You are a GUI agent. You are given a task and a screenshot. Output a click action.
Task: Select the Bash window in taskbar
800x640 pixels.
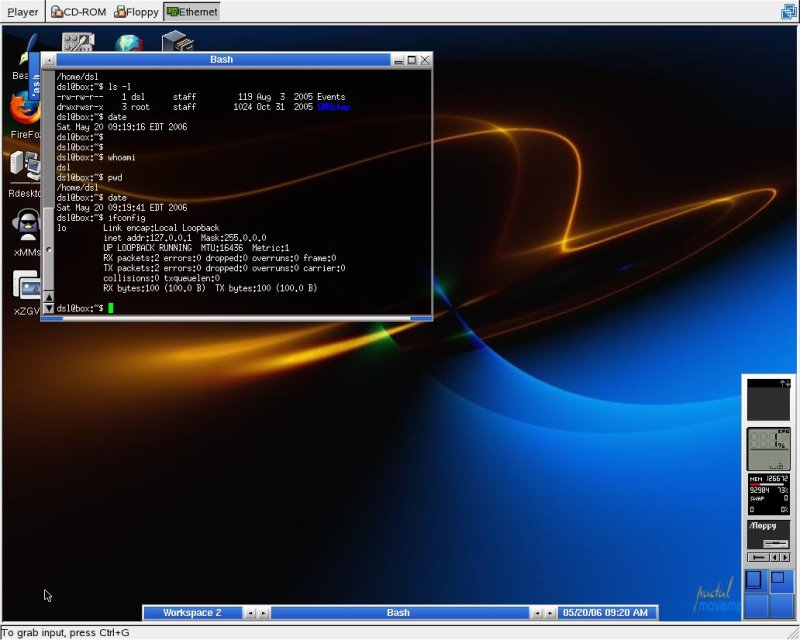click(x=398, y=612)
